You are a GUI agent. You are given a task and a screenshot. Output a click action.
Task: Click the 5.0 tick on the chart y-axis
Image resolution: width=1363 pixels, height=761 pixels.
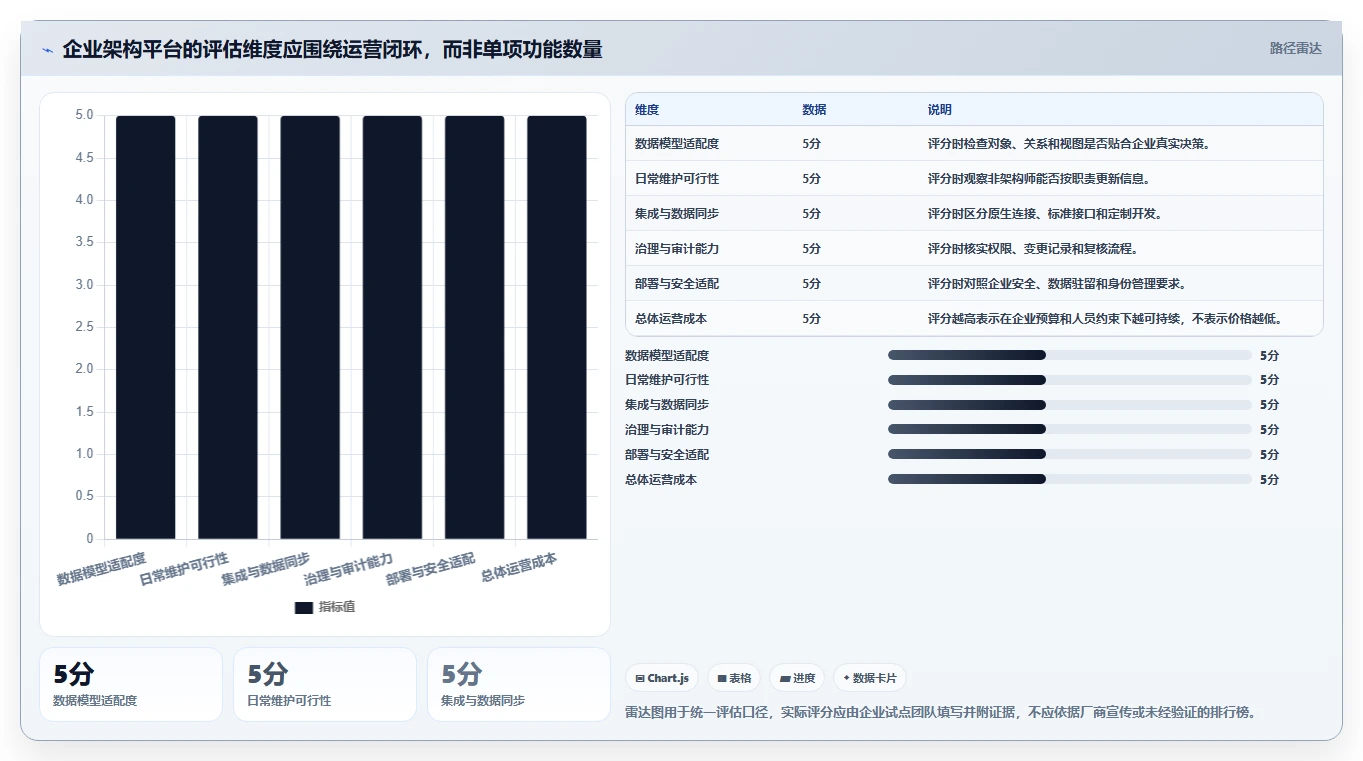[84, 115]
